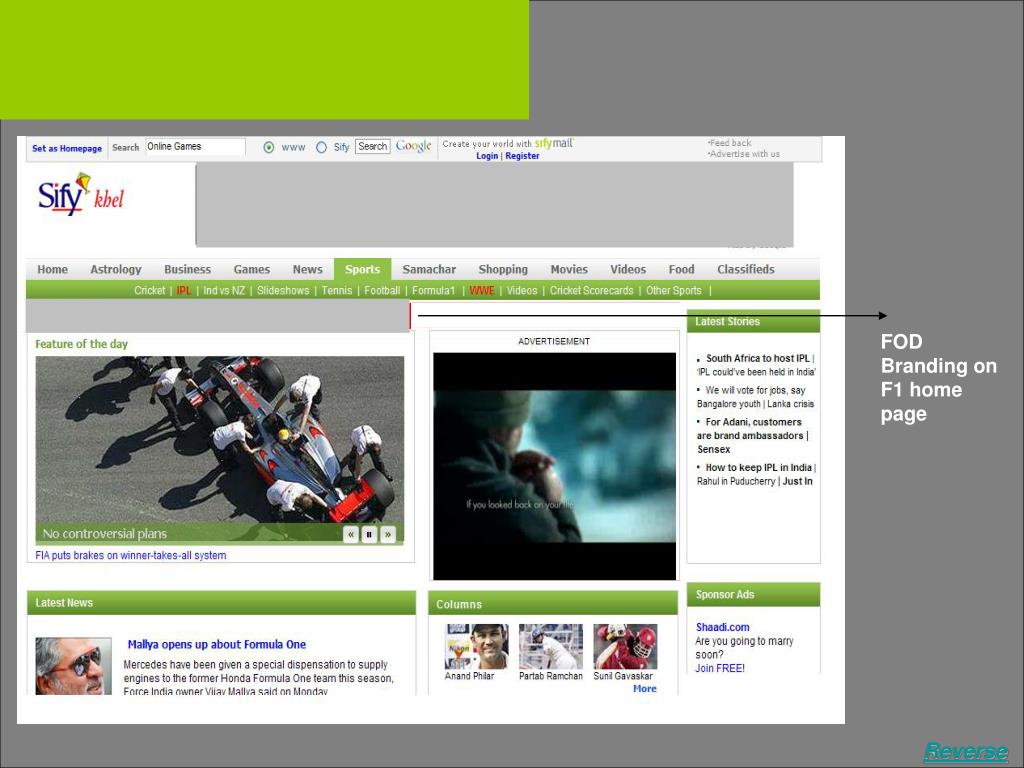Open 'How to keep IPL in India' story
This screenshot has width=1024, height=768.
click(758, 468)
